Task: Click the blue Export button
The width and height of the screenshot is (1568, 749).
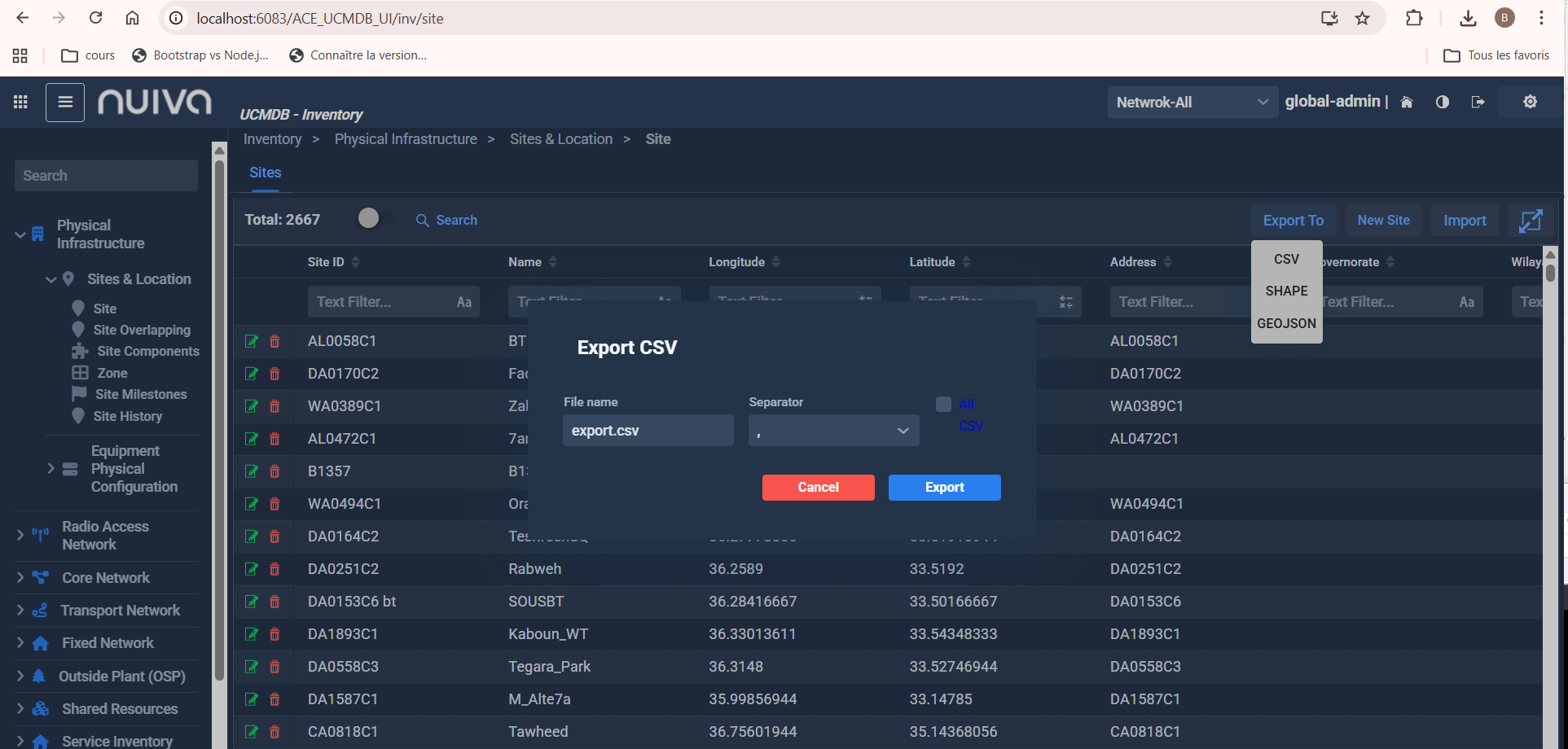Action: pyautogui.click(x=944, y=488)
